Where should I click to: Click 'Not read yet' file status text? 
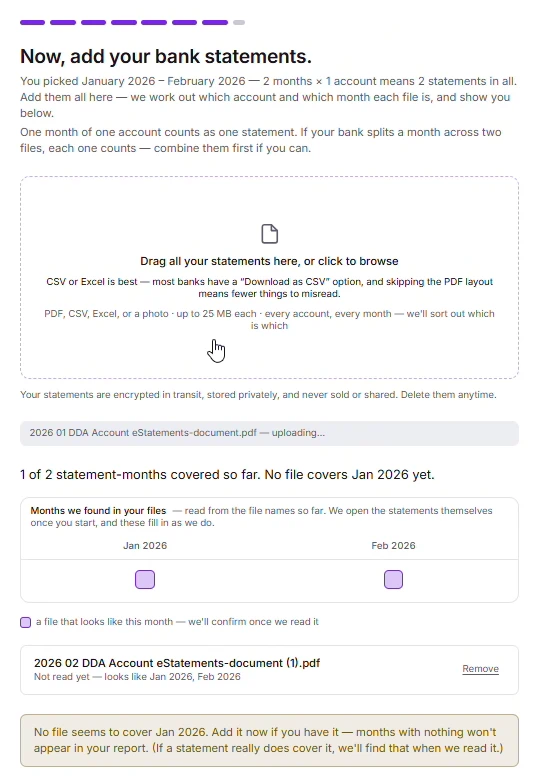pos(62,677)
